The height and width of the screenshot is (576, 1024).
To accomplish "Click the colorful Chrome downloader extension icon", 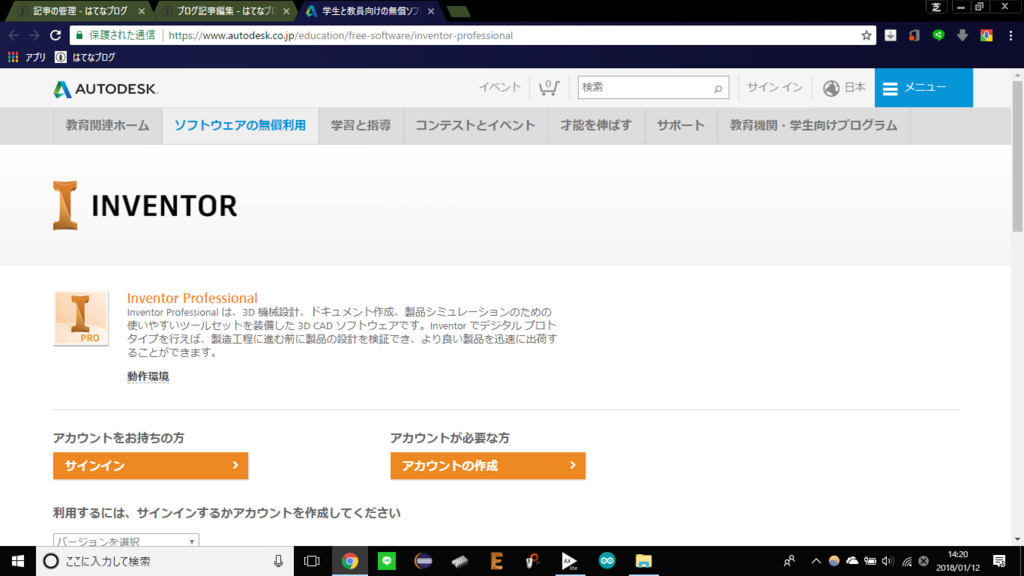I will (x=986, y=35).
